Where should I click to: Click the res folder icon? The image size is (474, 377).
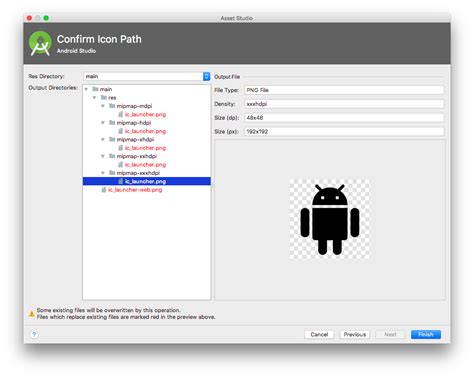click(x=104, y=97)
